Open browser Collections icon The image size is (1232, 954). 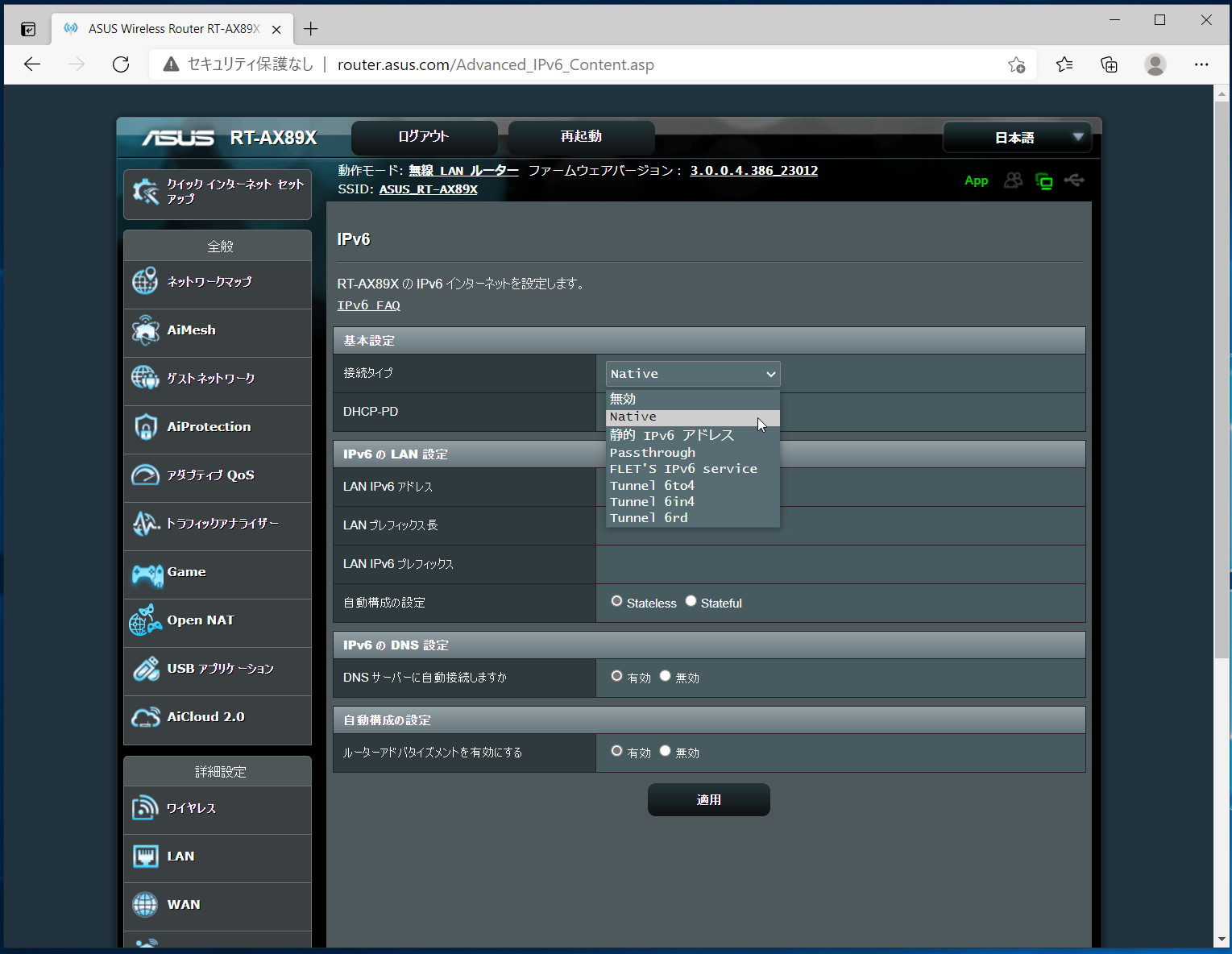coord(1110,64)
